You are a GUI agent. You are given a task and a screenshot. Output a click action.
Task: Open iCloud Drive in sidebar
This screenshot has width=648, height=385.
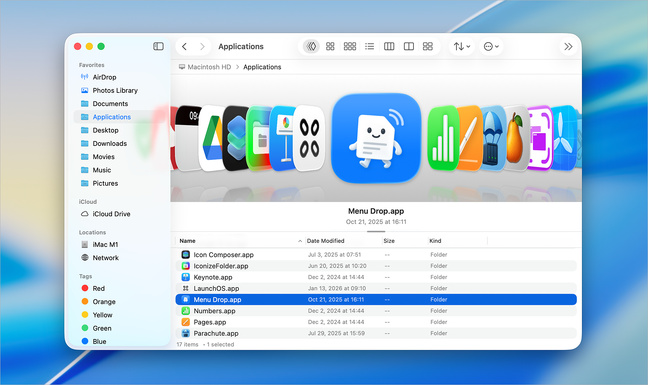coord(111,214)
